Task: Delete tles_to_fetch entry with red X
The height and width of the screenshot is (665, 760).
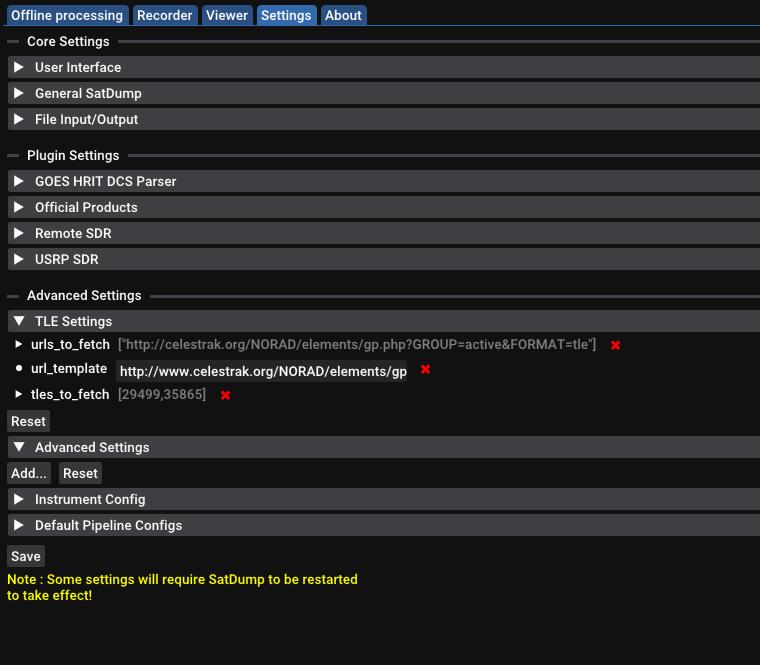Action: pos(225,395)
